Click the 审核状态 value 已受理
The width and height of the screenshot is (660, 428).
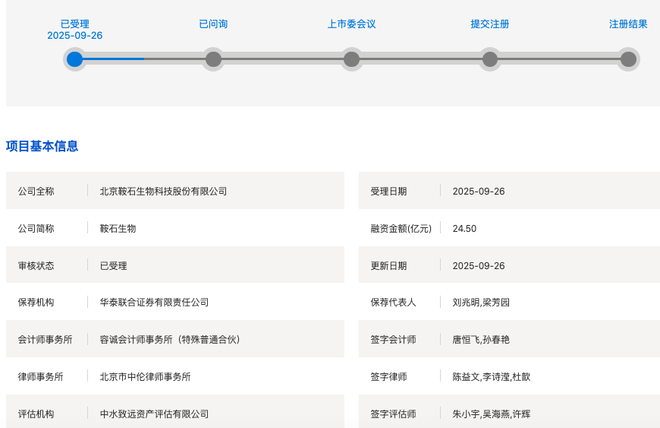pyautogui.click(x=113, y=266)
